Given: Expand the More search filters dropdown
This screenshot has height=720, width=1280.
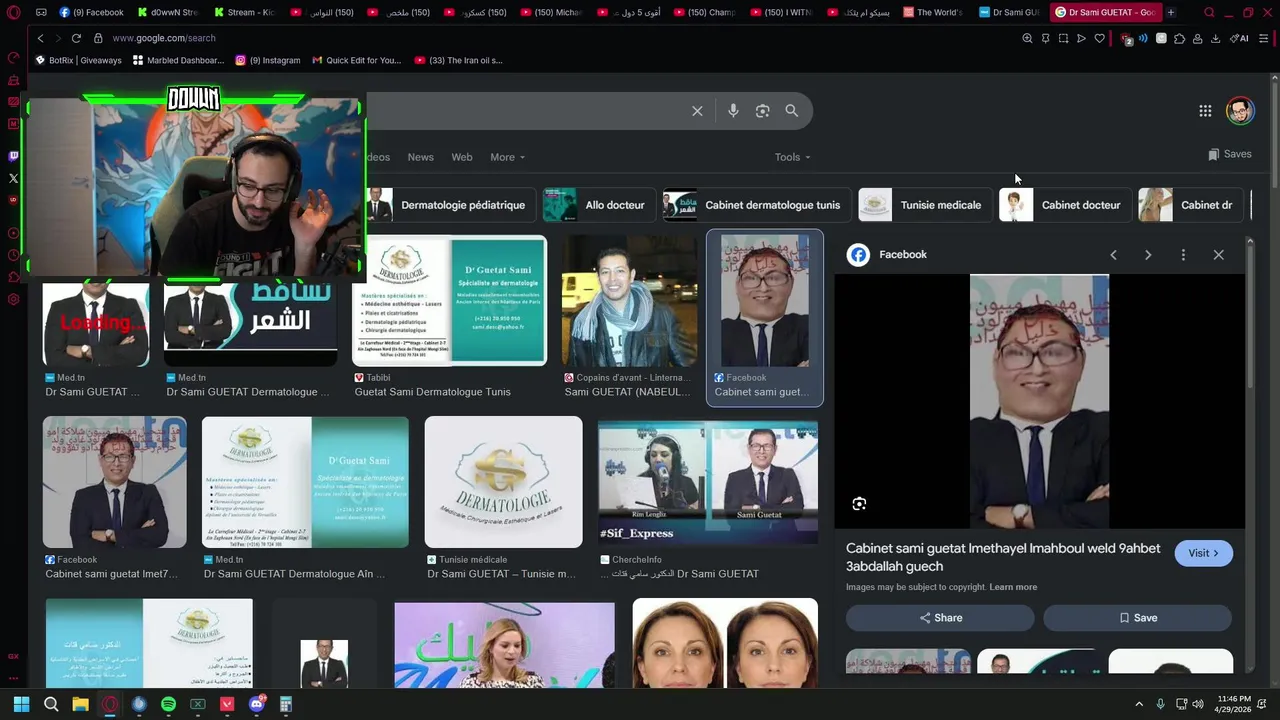Looking at the screenshot, I should click(x=507, y=157).
